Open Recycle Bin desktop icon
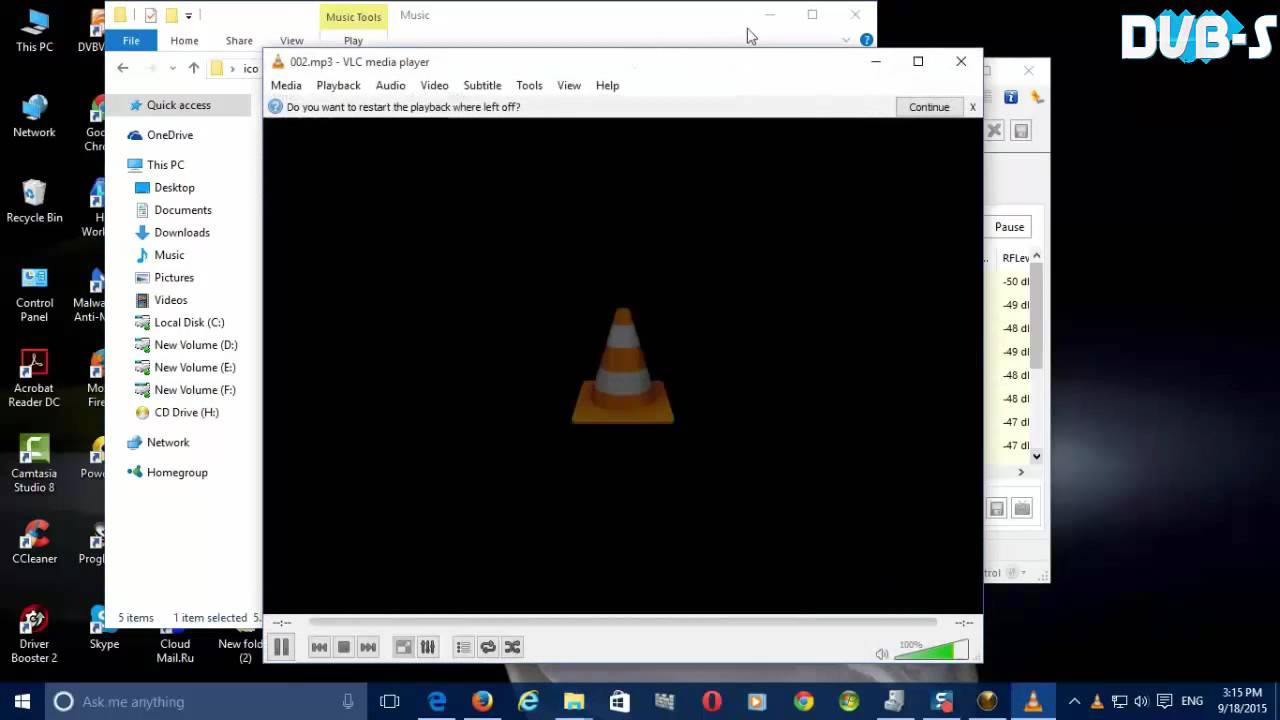The width and height of the screenshot is (1280, 720). click(x=34, y=201)
